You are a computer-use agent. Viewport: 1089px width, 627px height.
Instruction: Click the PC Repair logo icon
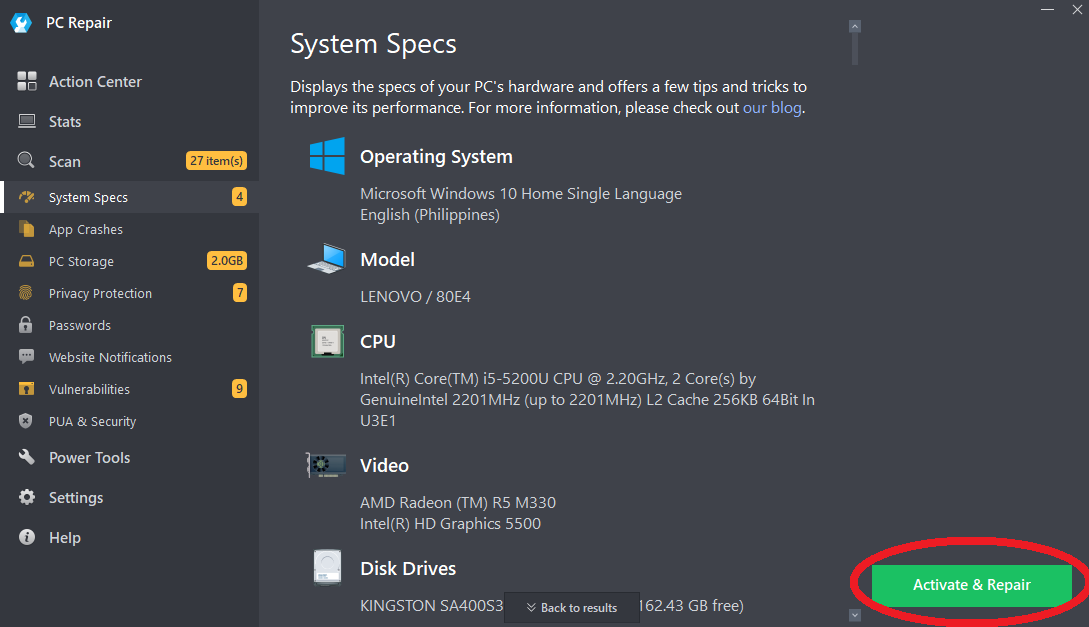[21, 23]
